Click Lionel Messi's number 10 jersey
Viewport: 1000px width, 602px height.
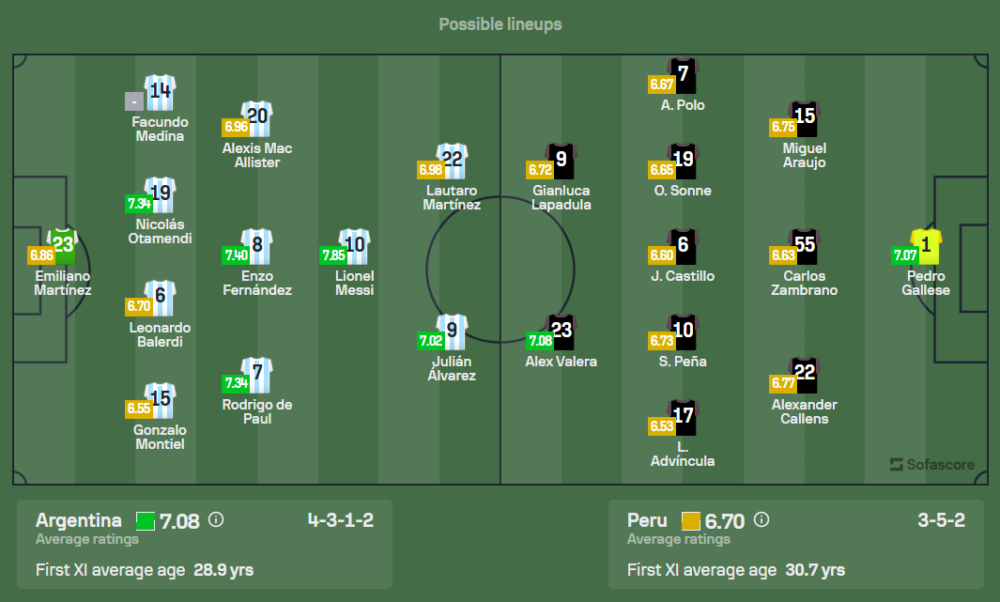[355, 246]
